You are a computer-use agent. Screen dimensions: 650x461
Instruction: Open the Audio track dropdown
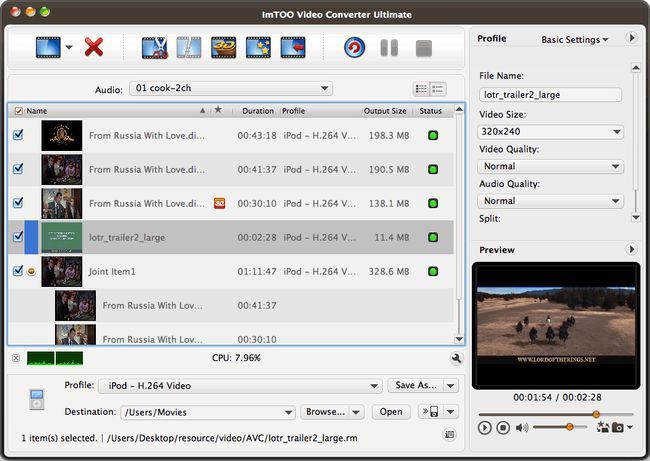[x=230, y=89]
